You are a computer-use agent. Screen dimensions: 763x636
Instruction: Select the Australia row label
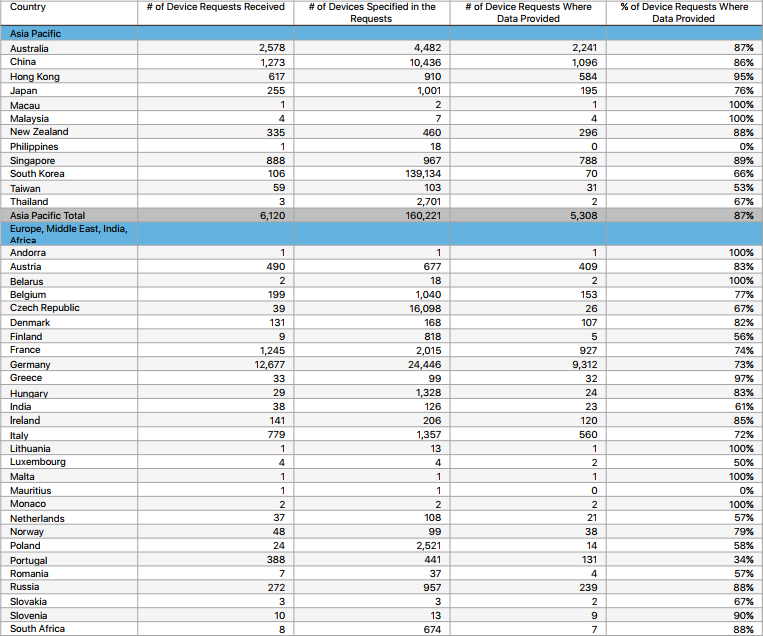point(29,48)
